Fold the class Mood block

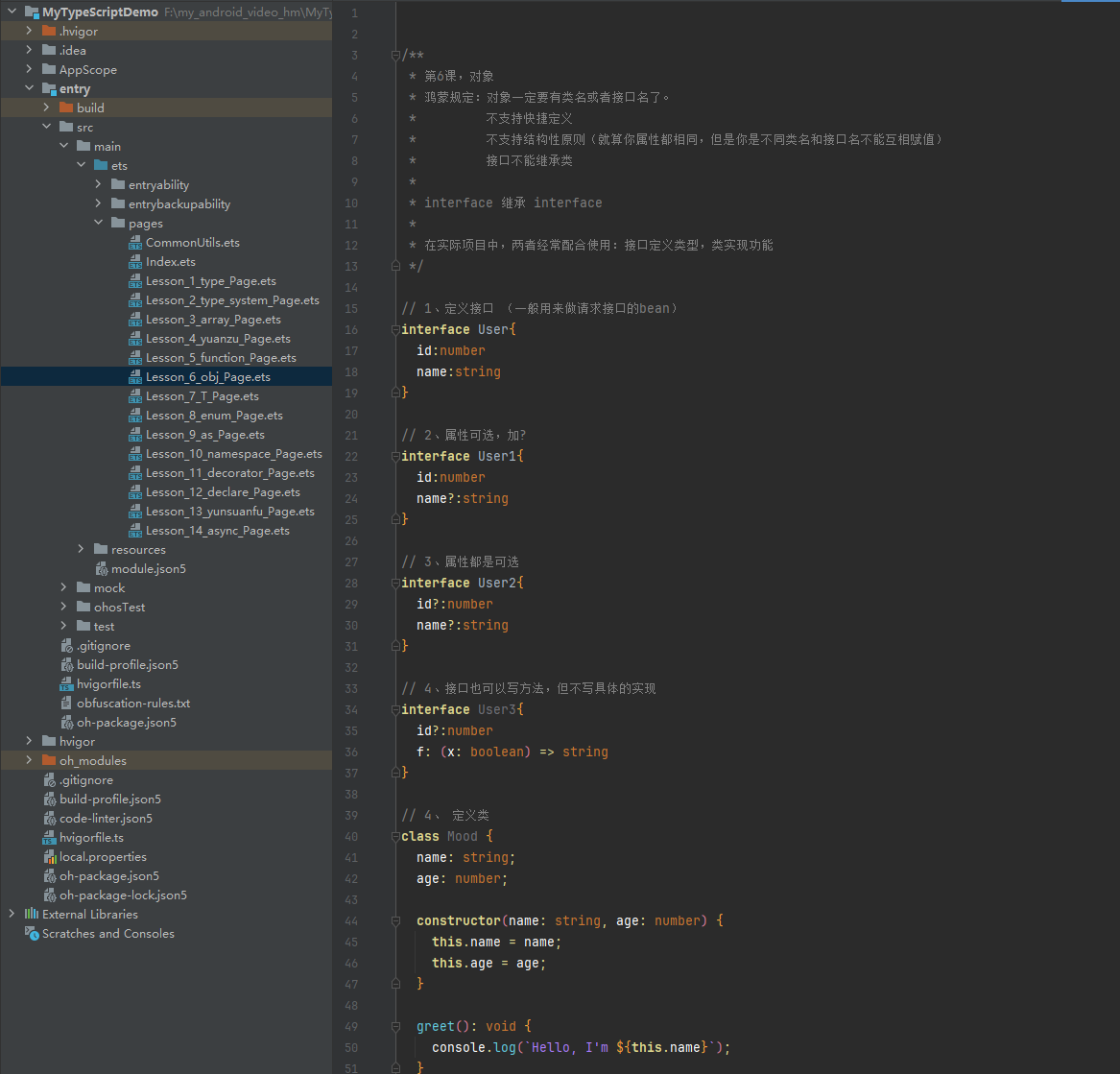(x=395, y=836)
